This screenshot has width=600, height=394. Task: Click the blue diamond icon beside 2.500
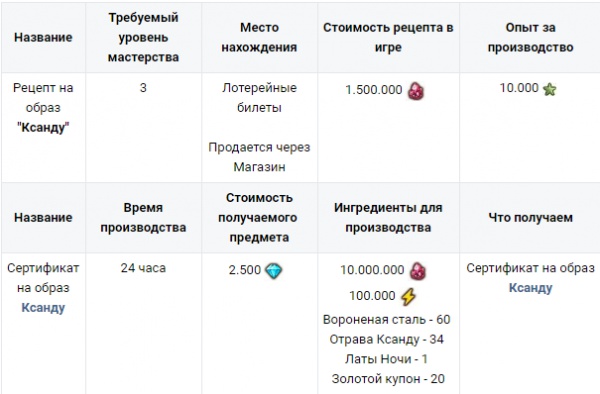click(274, 271)
